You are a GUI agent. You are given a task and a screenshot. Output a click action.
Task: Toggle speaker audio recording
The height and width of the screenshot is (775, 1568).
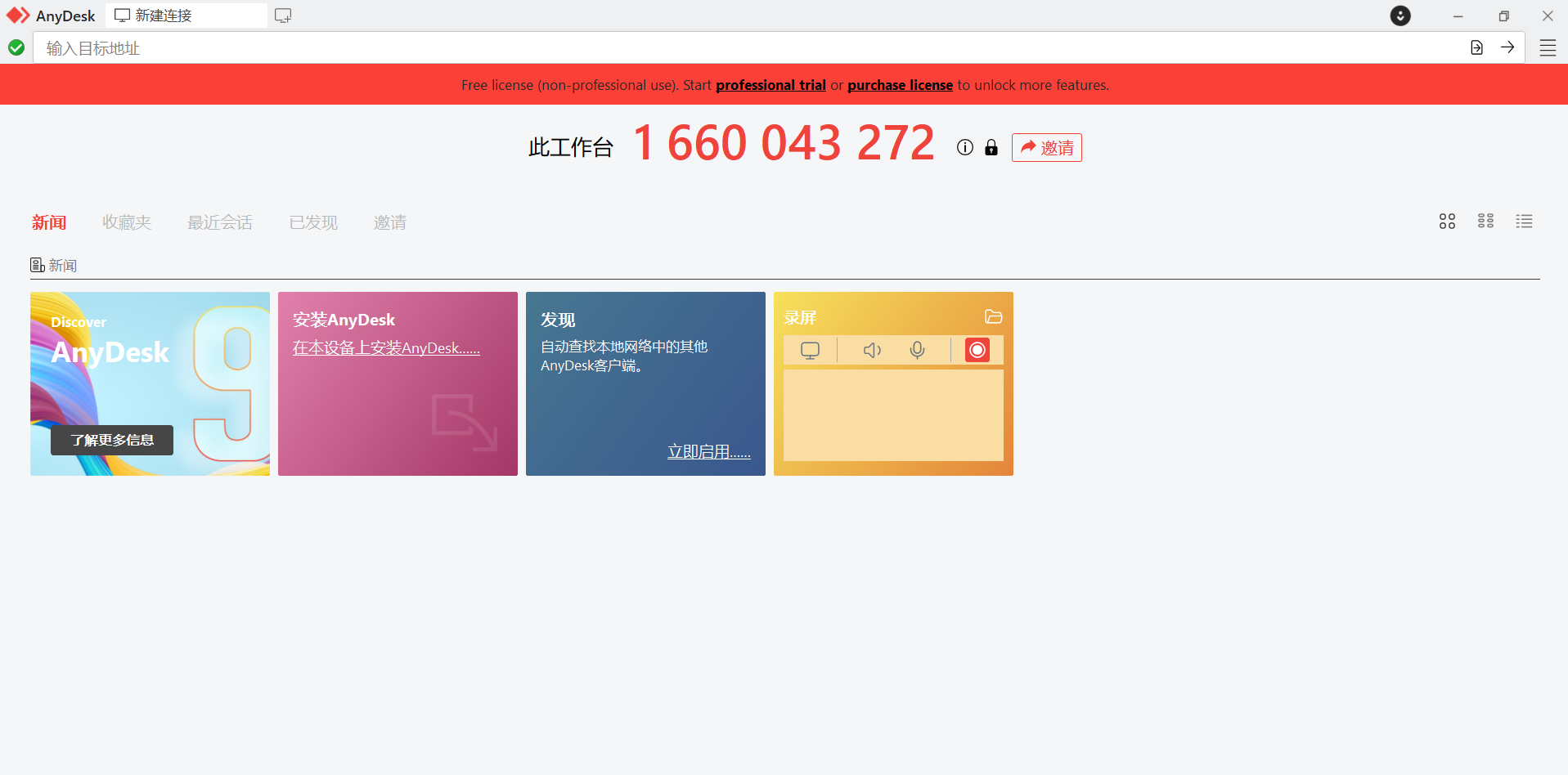[x=872, y=350]
